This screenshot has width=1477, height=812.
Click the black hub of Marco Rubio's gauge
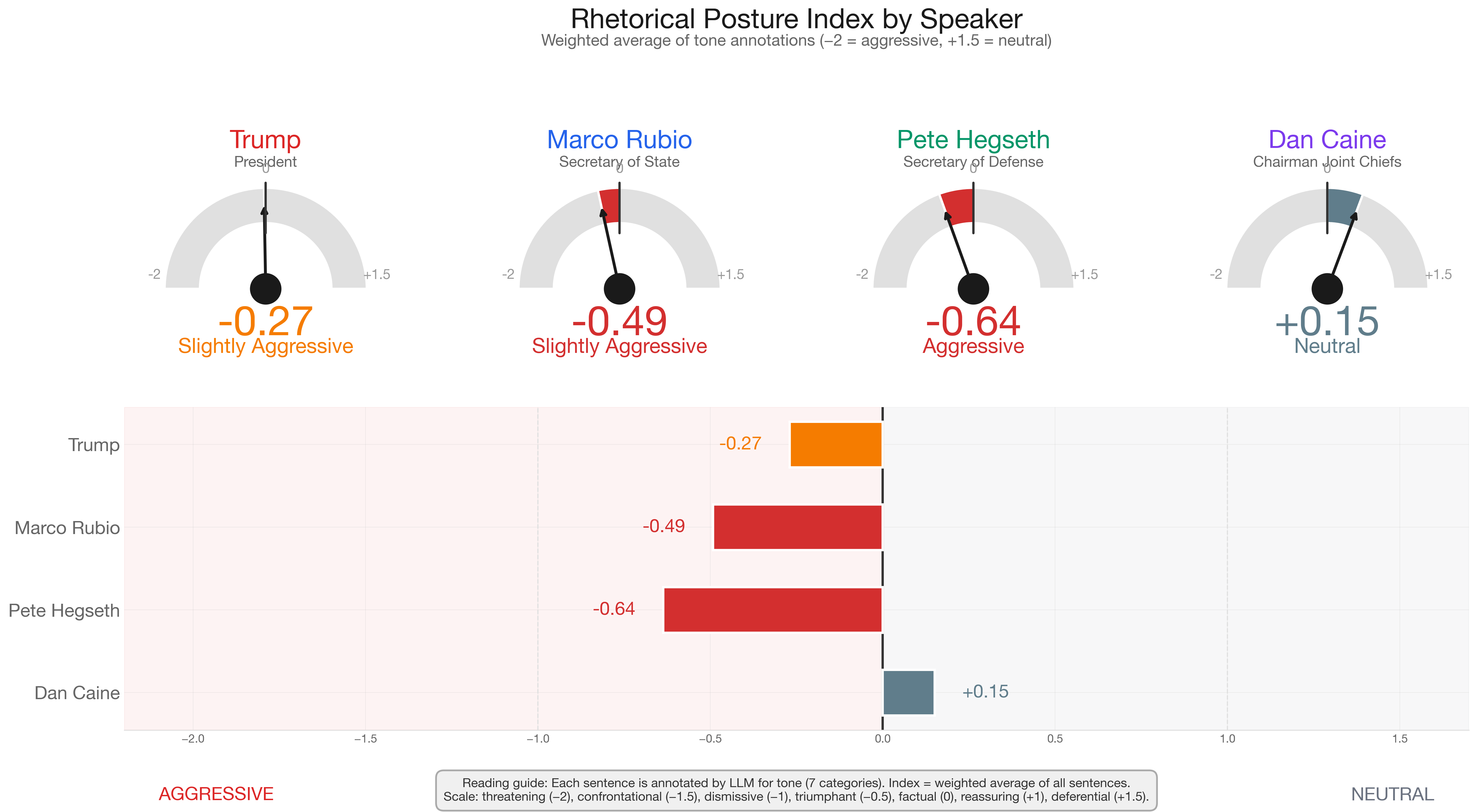(x=619, y=288)
